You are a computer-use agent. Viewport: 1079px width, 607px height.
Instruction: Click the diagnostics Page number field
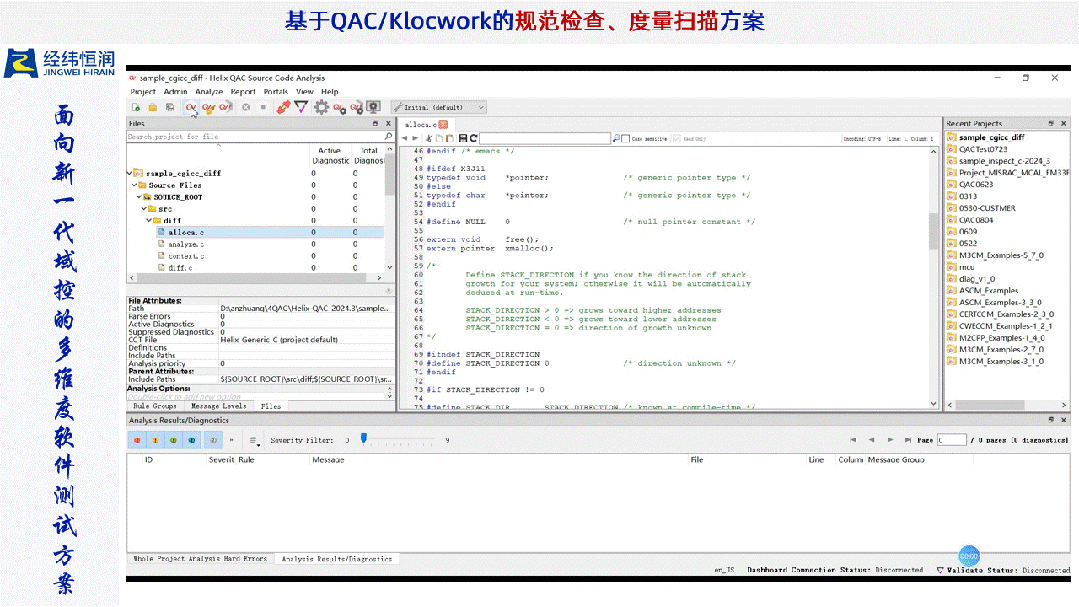(x=952, y=440)
